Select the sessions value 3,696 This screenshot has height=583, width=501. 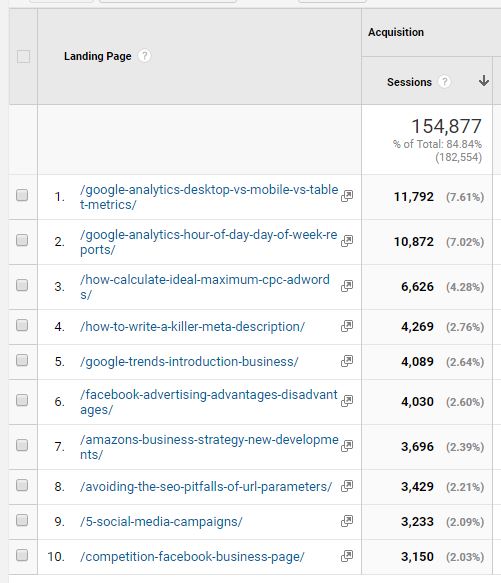[417, 447]
